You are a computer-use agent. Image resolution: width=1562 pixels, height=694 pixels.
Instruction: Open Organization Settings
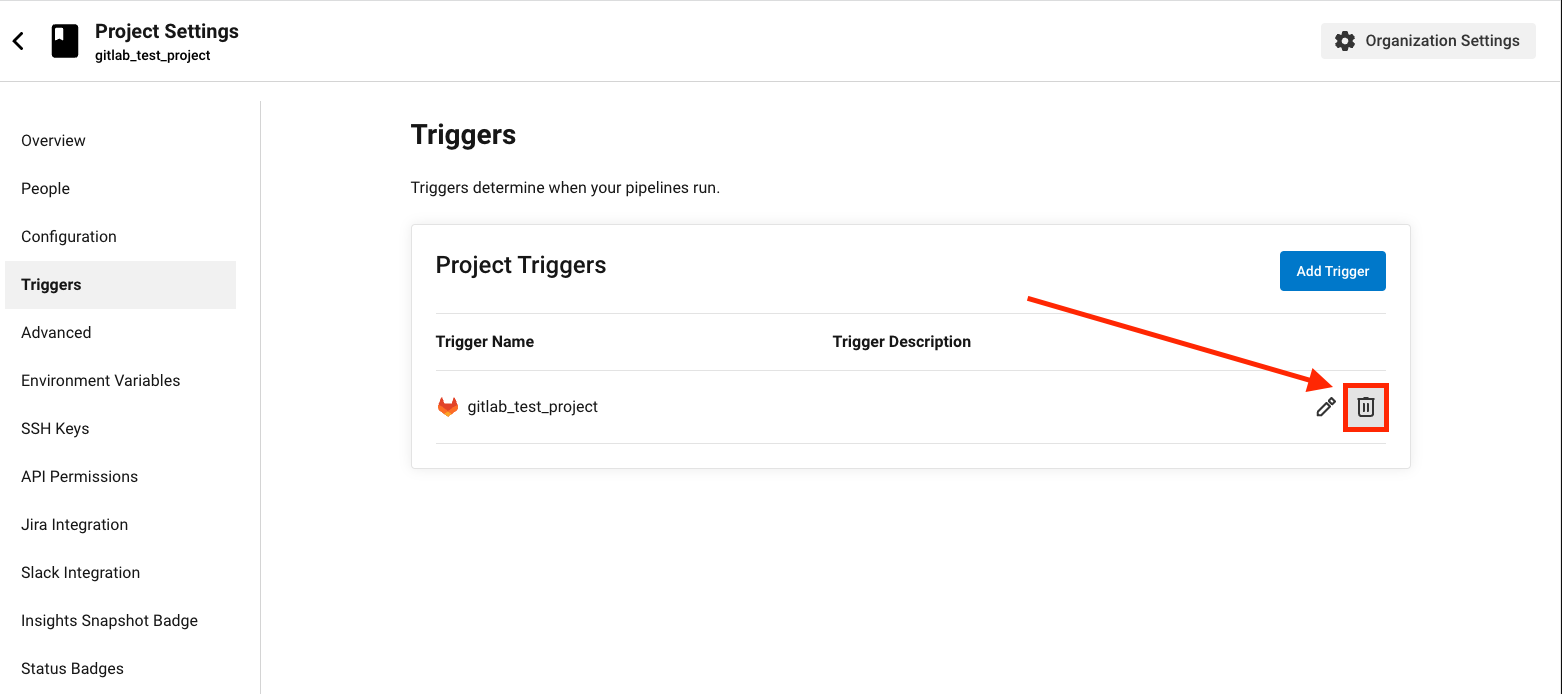1428,41
